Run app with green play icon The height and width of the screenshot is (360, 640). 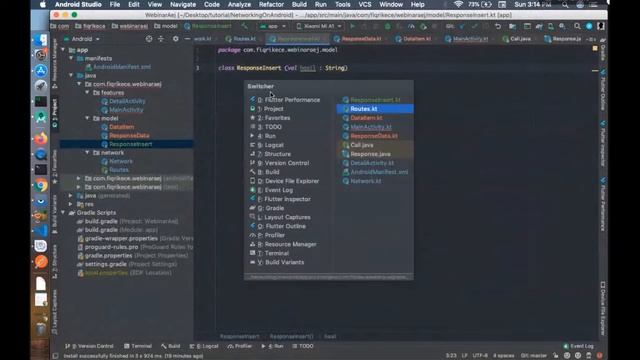pyautogui.click(x=352, y=26)
